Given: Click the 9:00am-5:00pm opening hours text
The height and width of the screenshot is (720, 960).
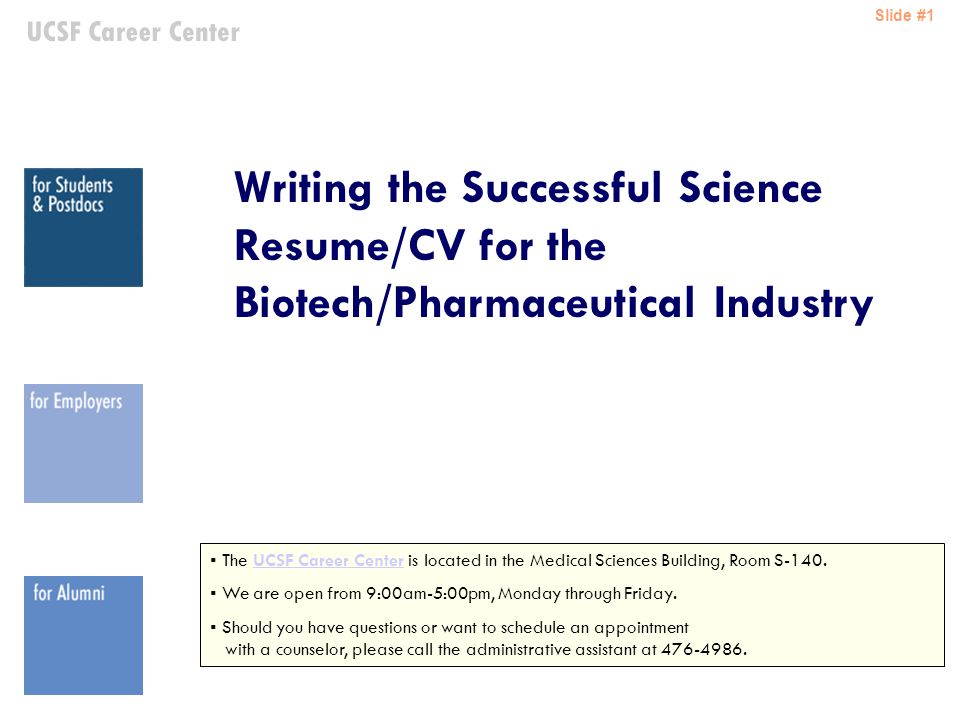Looking at the screenshot, I should [x=429, y=593].
